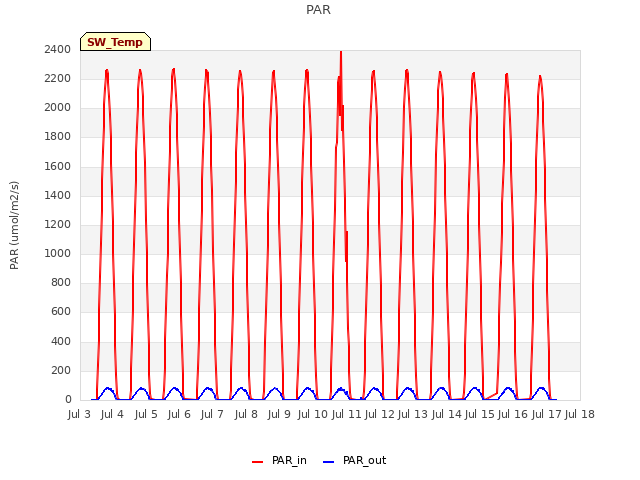This screenshot has height=480, width=640.
Task: Click the Jul 14 x-axis tick label
Action: [x=446, y=414]
